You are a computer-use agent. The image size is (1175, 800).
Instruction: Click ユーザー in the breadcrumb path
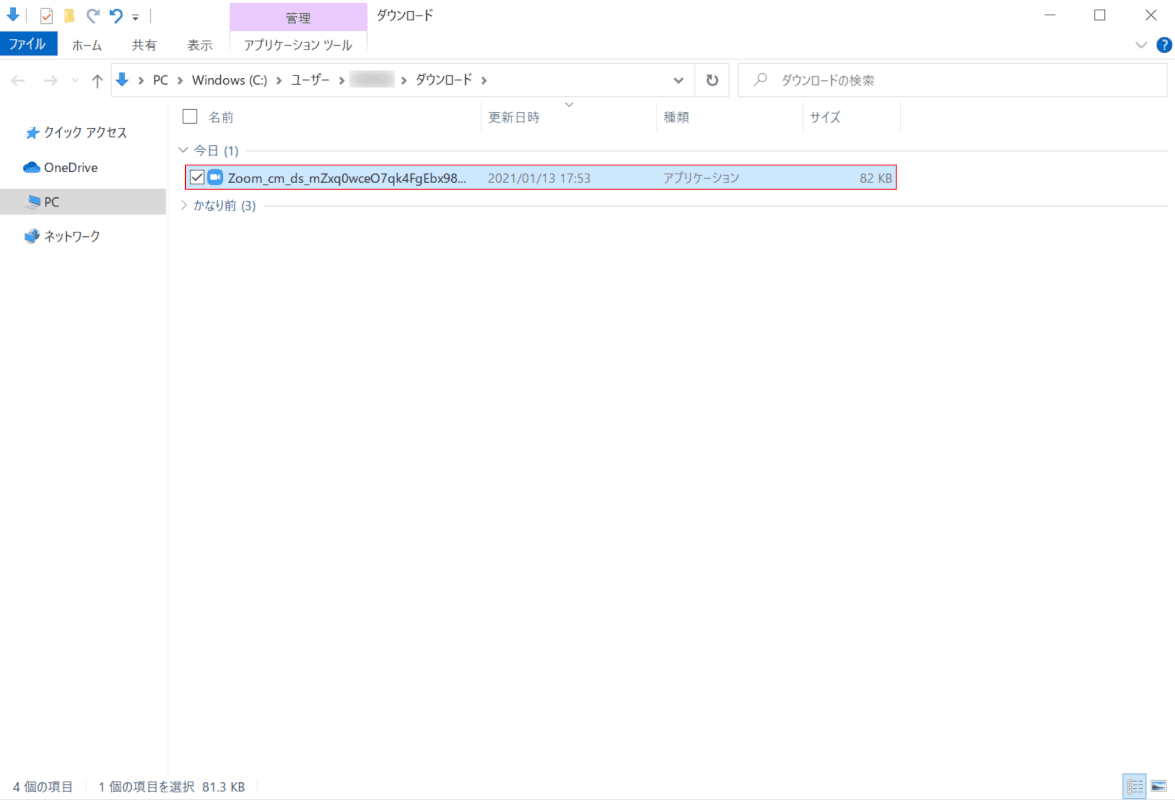pyautogui.click(x=310, y=80)
